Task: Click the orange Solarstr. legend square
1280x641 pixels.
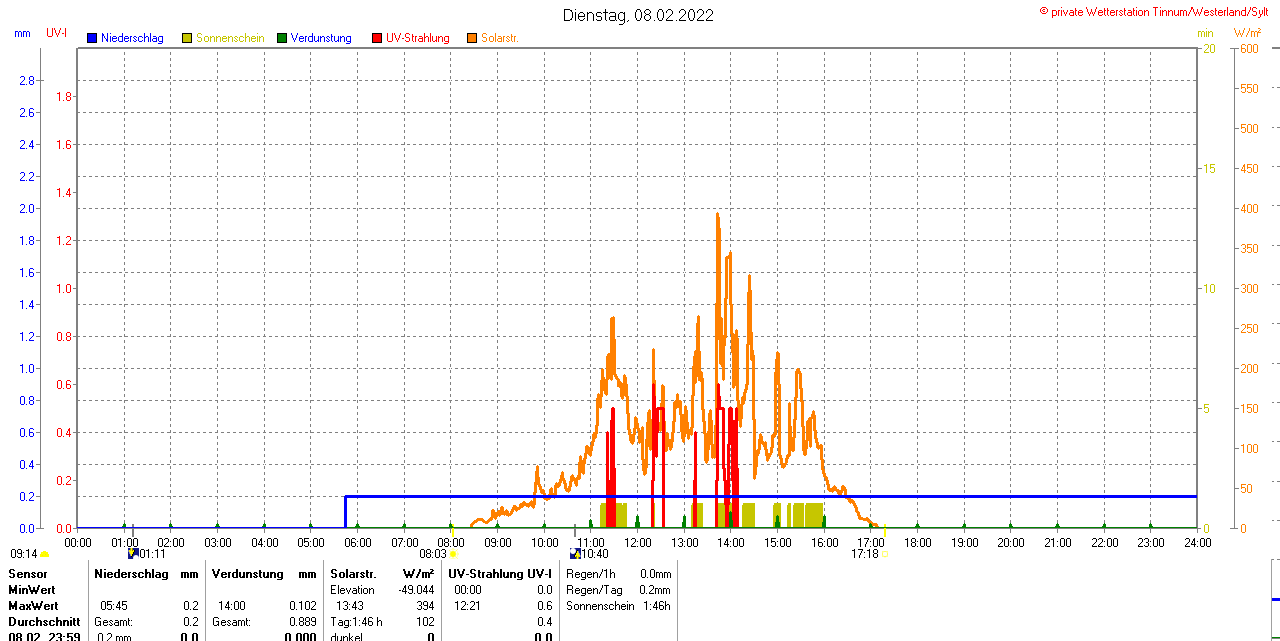Action: coord(471,38)
